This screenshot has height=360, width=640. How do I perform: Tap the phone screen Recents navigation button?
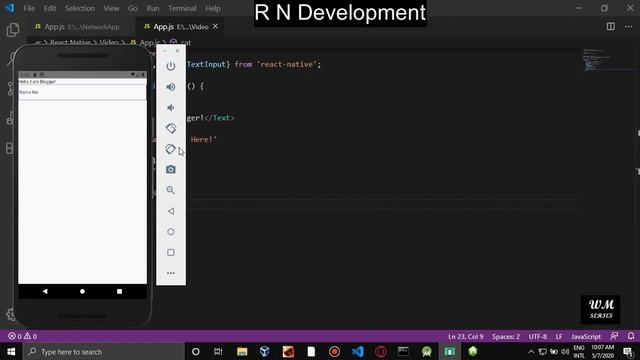pyautogui.click(x=119, y=291)
